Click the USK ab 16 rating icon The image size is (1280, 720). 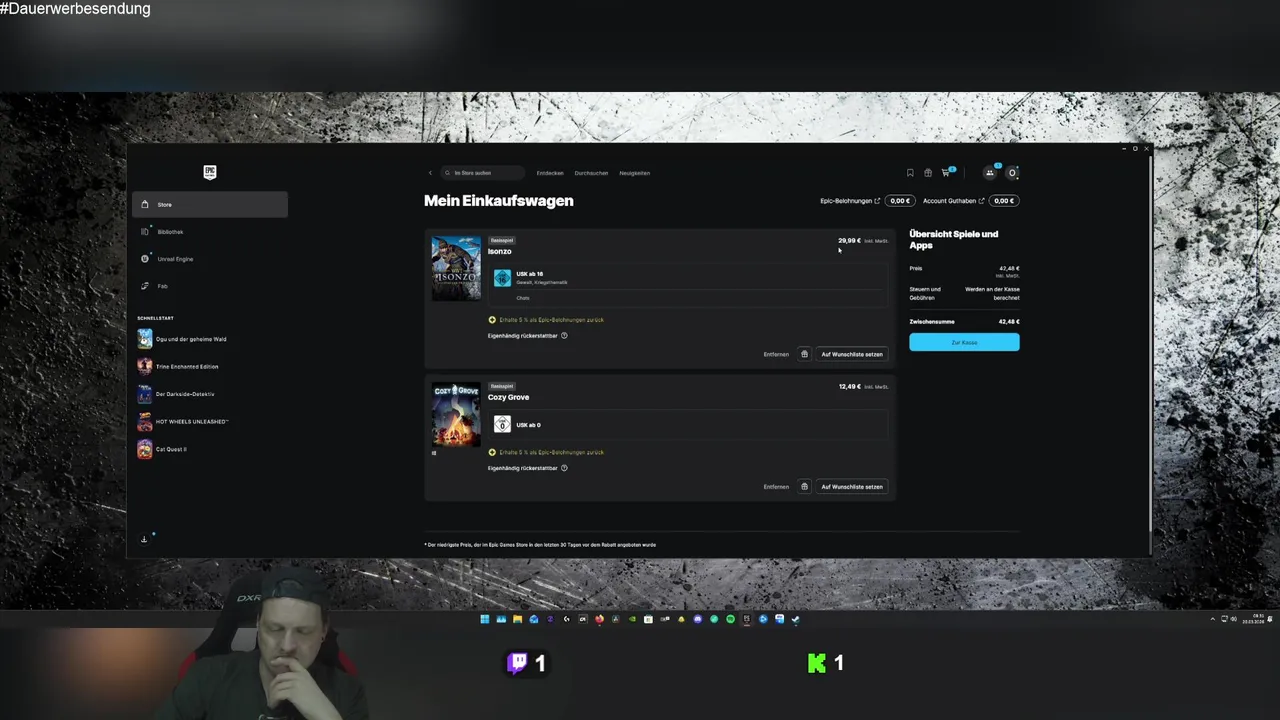(x=502, y=278)
